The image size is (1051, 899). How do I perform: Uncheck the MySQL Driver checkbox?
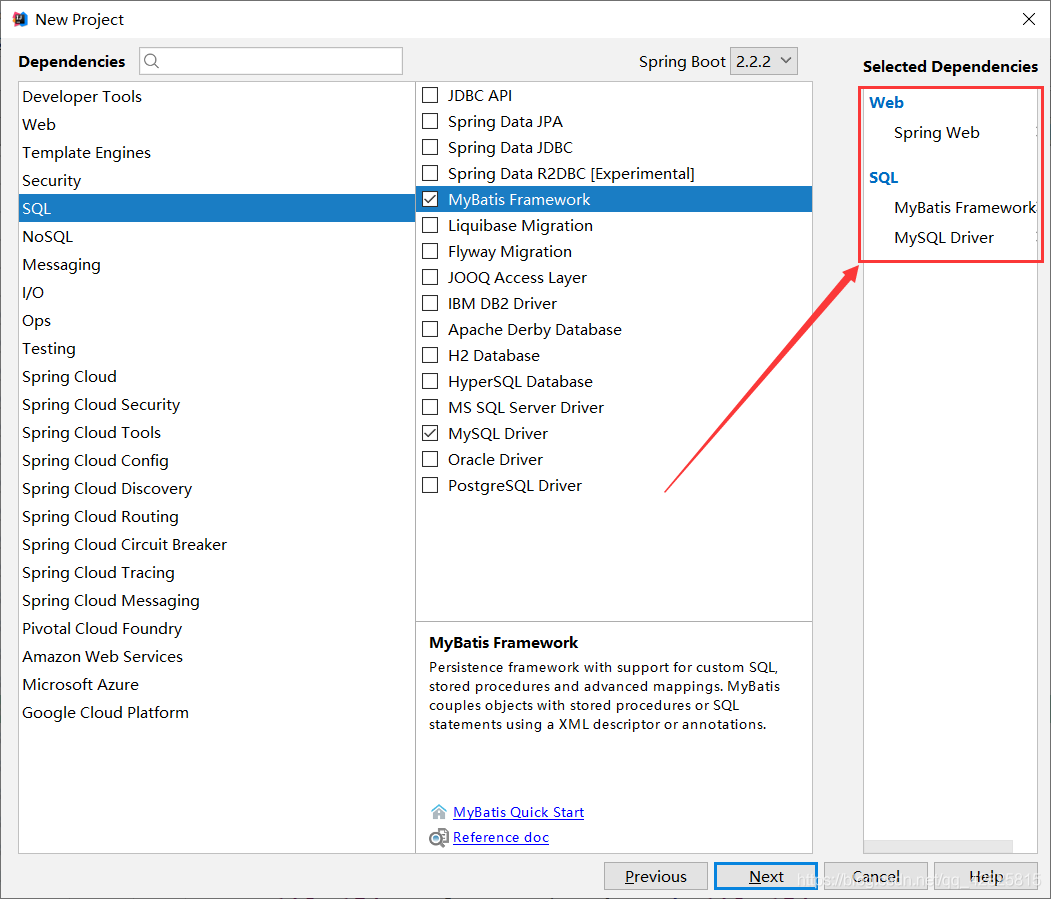pos(430,434)
